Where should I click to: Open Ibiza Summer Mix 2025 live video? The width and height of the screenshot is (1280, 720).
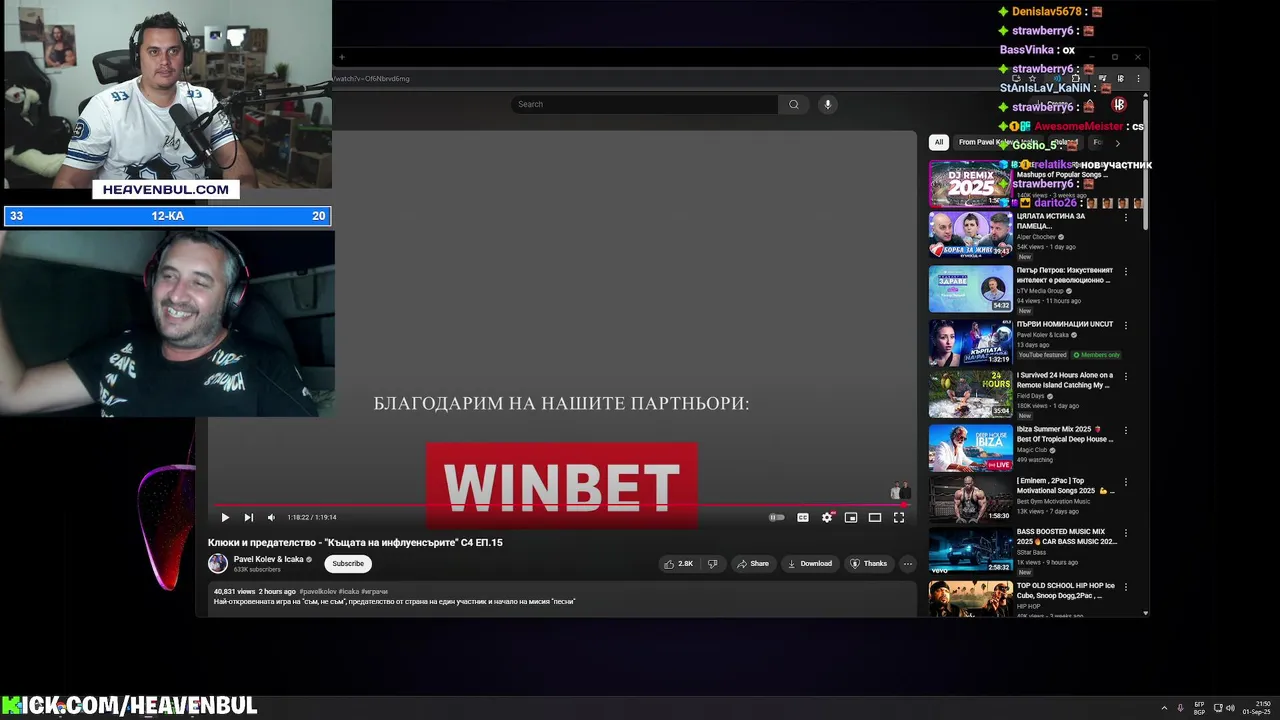tap(971, 447)
